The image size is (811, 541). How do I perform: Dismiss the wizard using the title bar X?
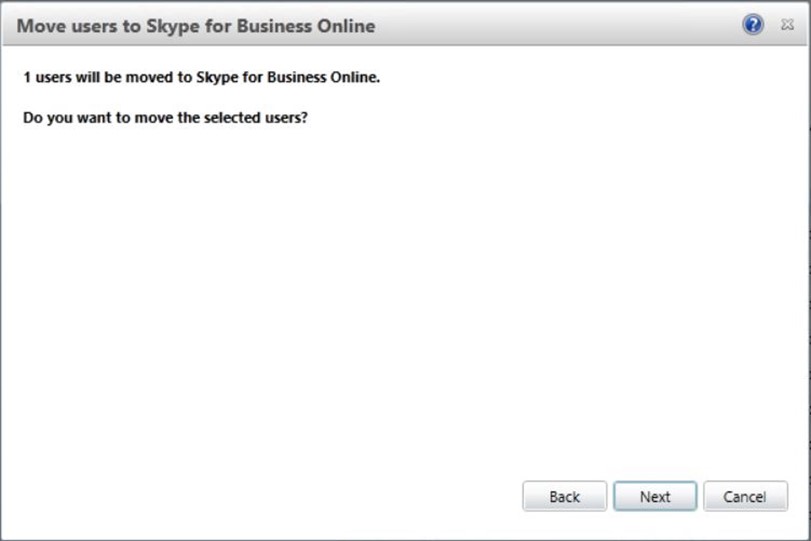pyautogui.click(x=787, y=25)
